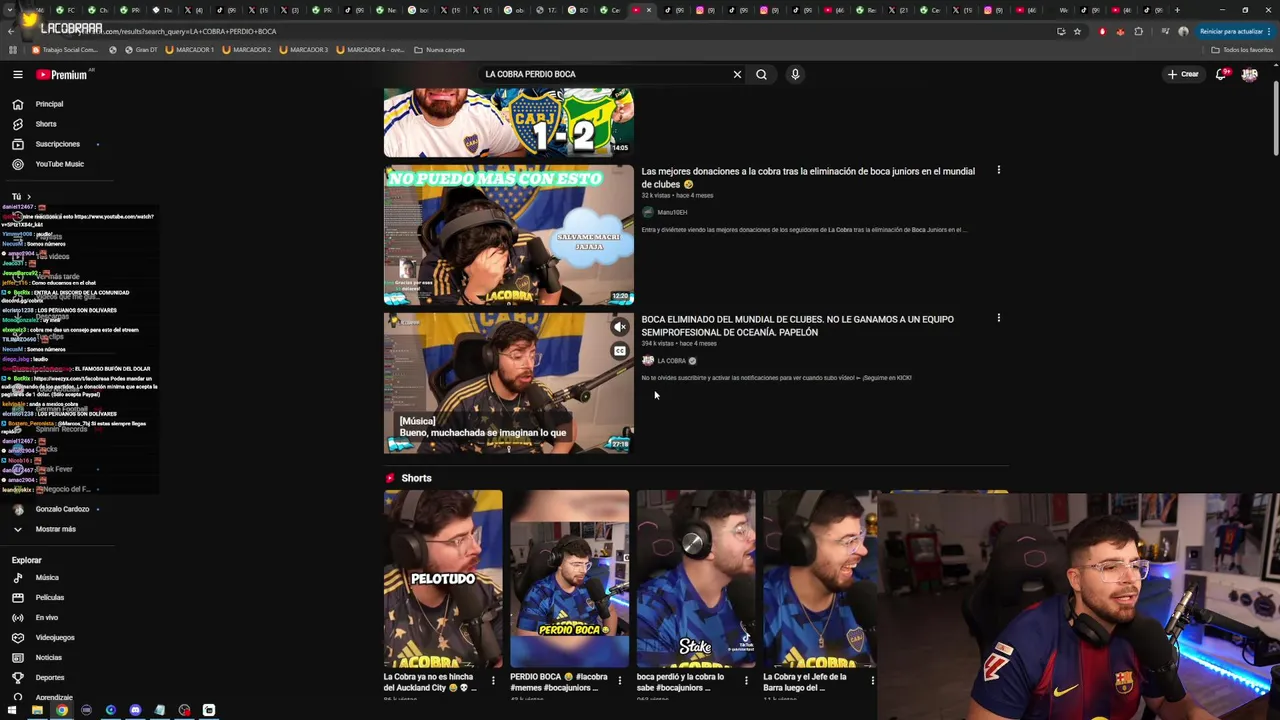The height and width of the screenshot is (720, 1280).
Task: Open the Manu10EH channel link
Action: click(x=672, y=212)
